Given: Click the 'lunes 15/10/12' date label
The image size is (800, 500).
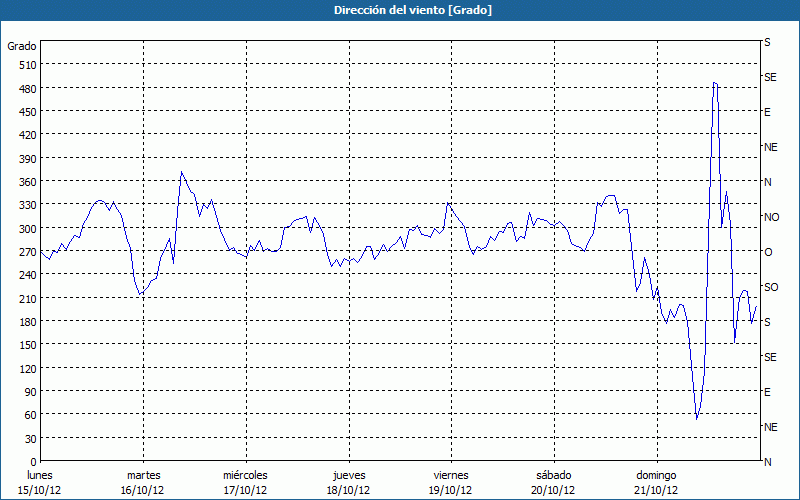Looking at the screenshot, I should point(39,482).
